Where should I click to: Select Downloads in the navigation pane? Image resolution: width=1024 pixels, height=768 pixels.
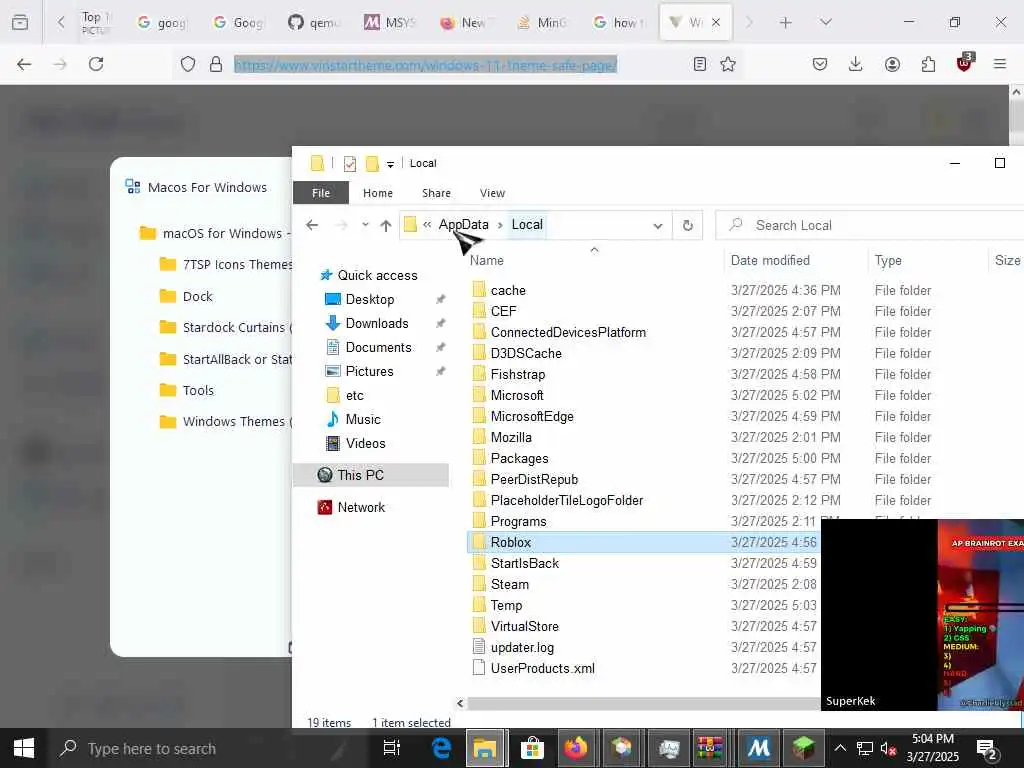click(376, 323)
